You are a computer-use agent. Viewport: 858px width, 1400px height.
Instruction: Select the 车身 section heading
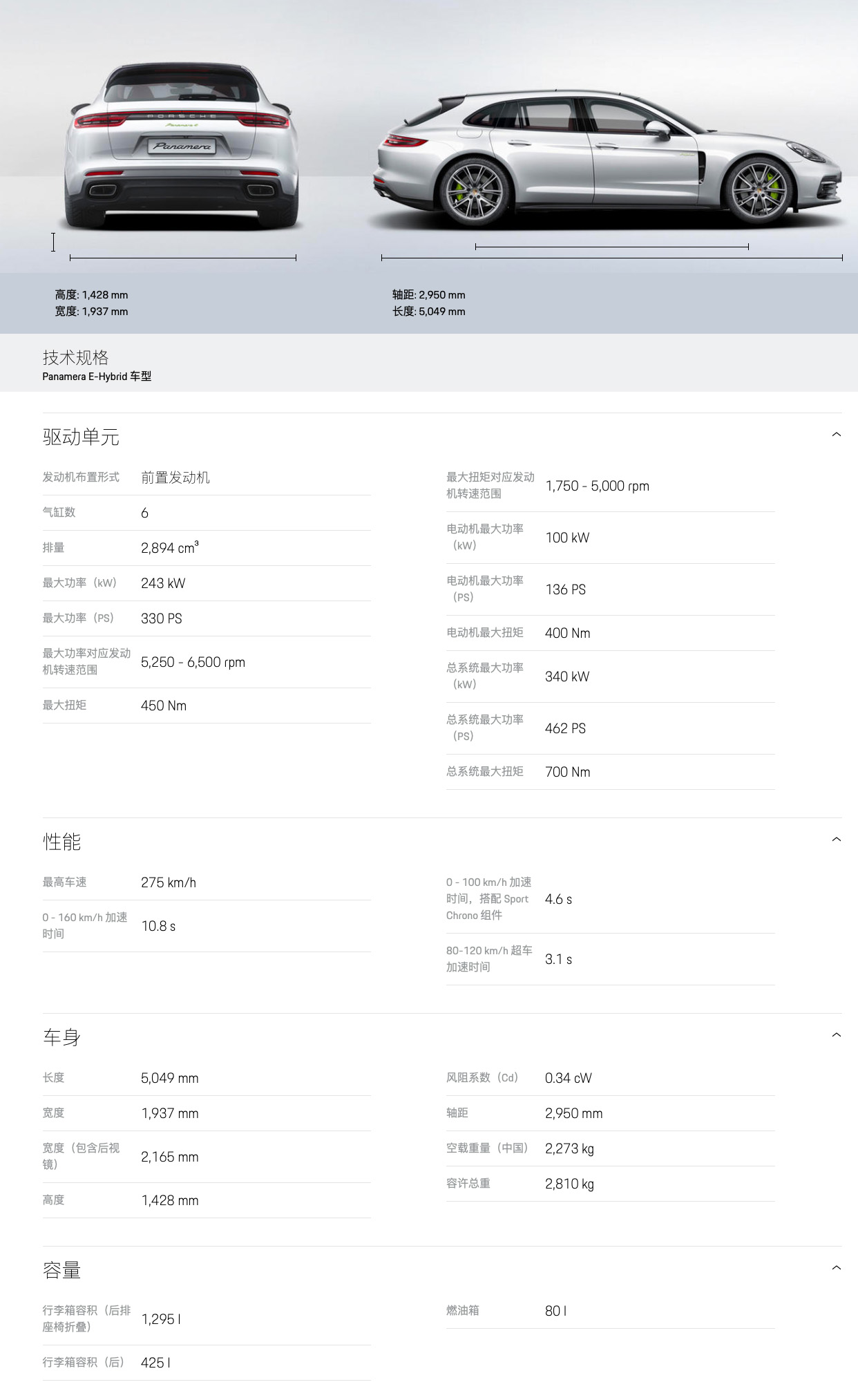tap(61, 1037)
